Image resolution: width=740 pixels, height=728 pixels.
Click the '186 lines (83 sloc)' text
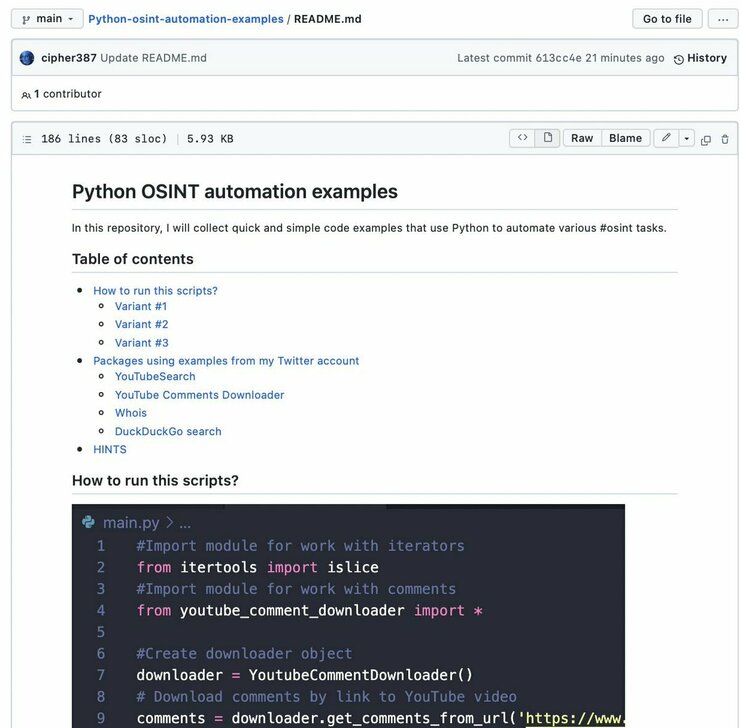pos(104,139)
